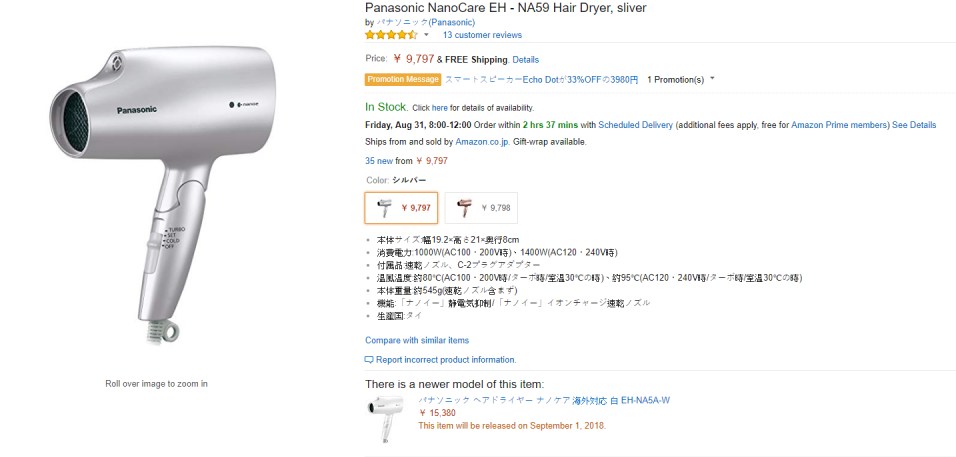This screenshot has height=457, width=956.
Task: Open the rating breakdown arrow beside stars
Action: (427, 35)
